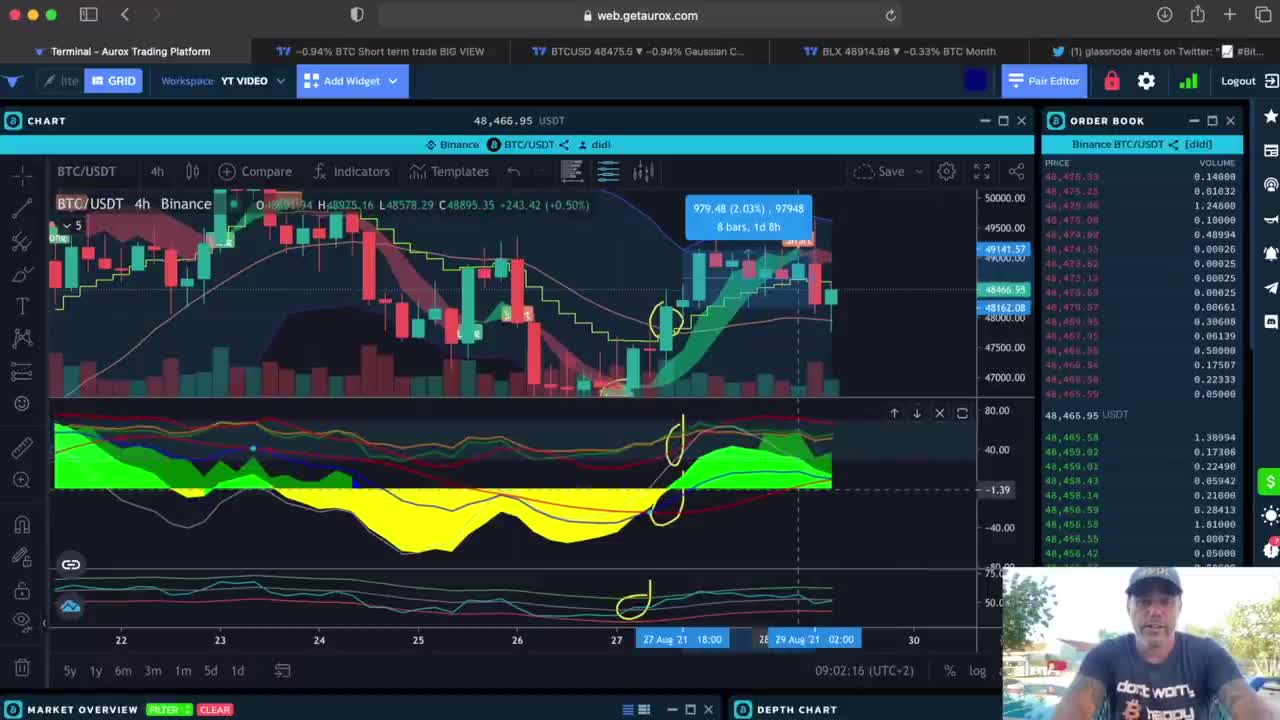Image resolution: width=1280 pixels, height=720 pixels.
Task: Open the Add Widget dropdown
Action: point(352,81)
